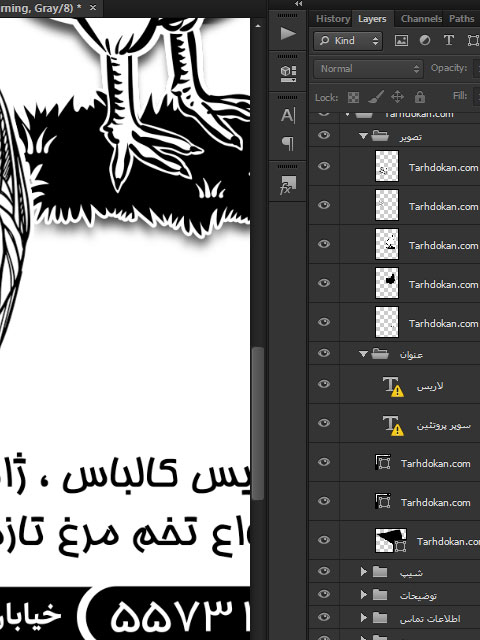Image resolution: width=480 pixels, height=640 pixels.
Task: Filter layers by pixel image kind
Action: coord(401,40)
